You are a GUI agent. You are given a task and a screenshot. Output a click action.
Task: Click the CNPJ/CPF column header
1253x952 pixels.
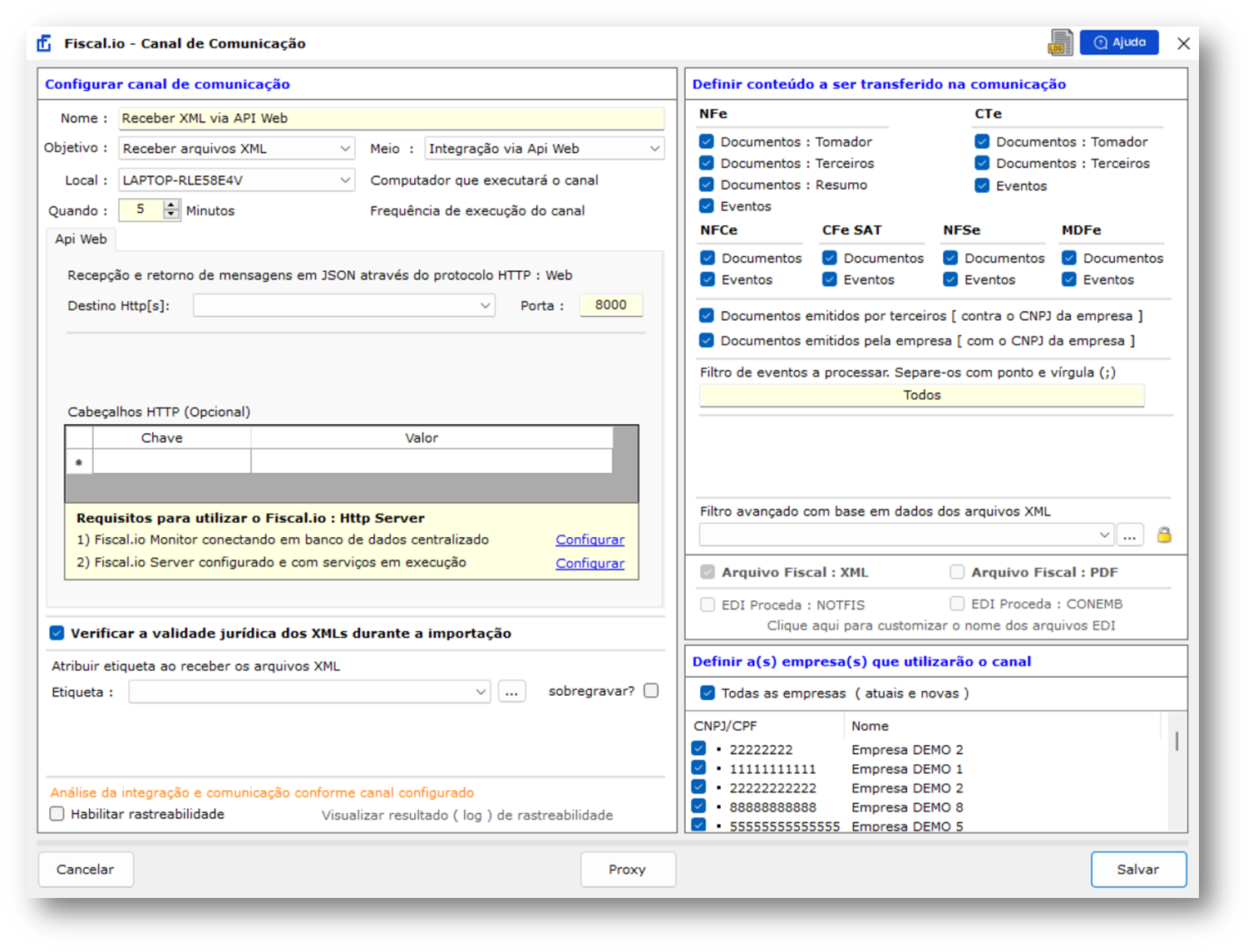(765, 726)
